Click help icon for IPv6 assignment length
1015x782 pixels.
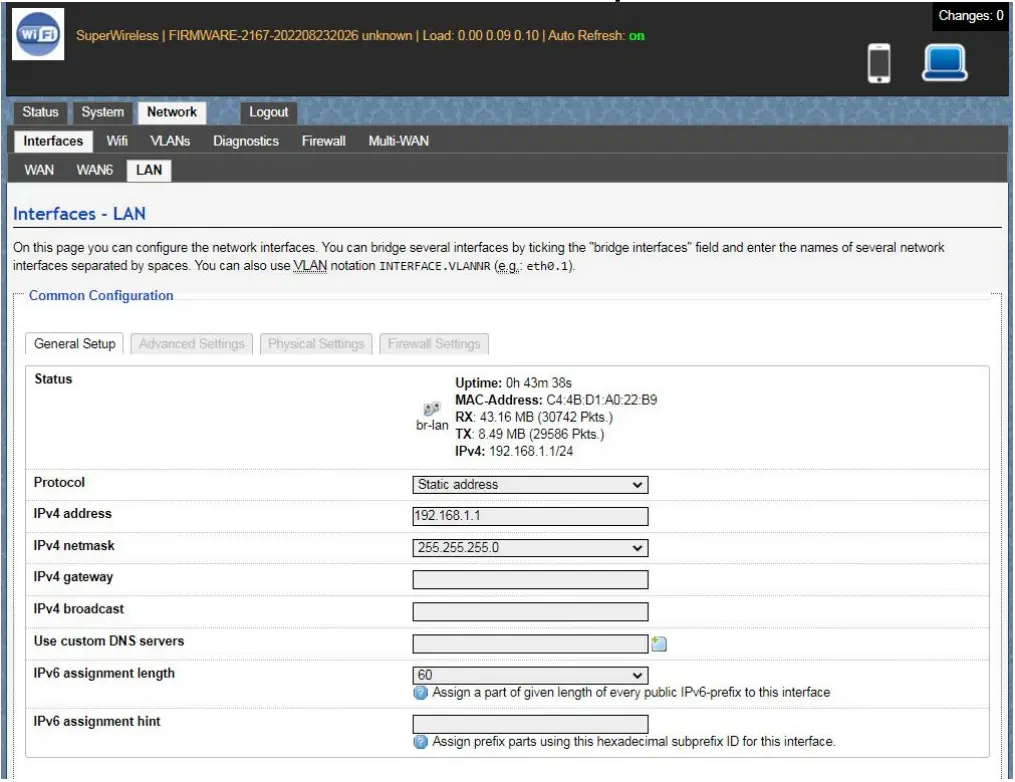421,692
